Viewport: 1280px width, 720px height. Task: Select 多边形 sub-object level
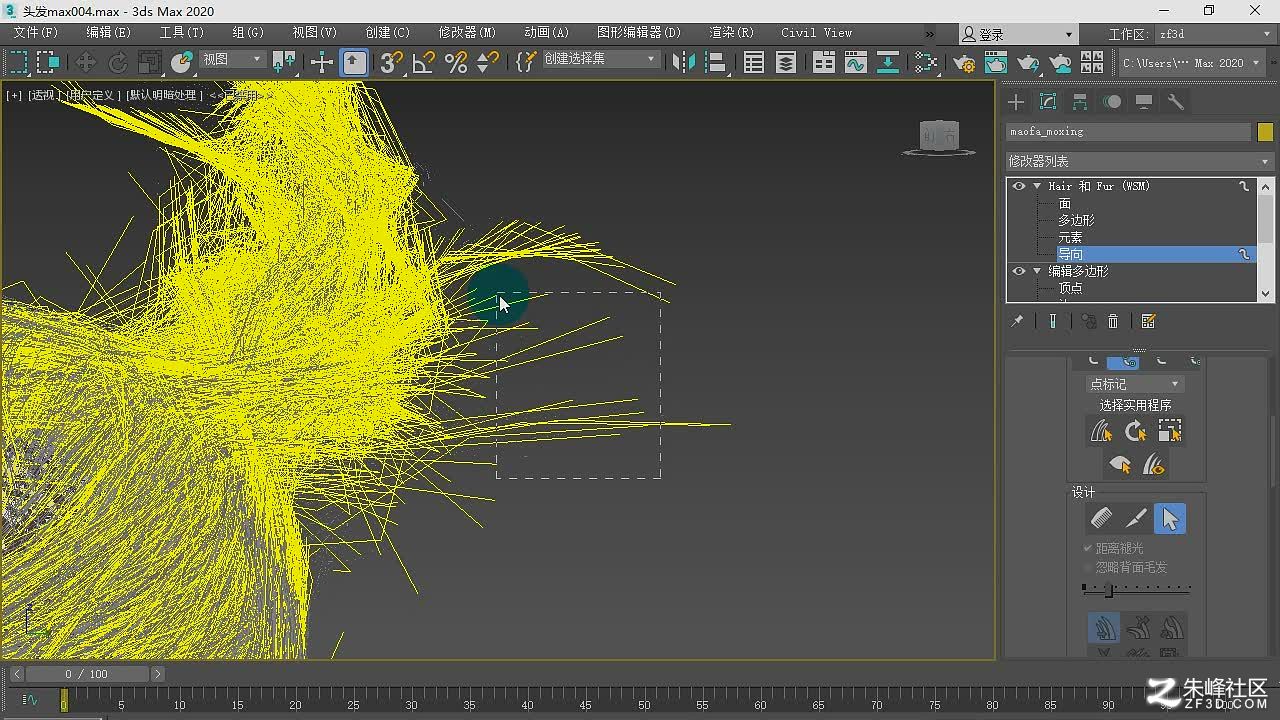click(x=1076, y=220)
